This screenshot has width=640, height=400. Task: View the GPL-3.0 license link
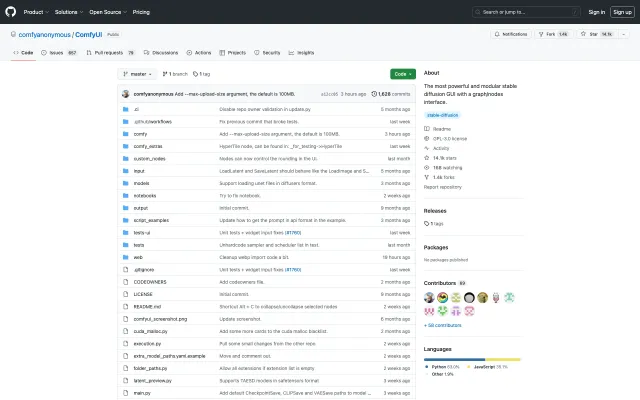point(448,138)
